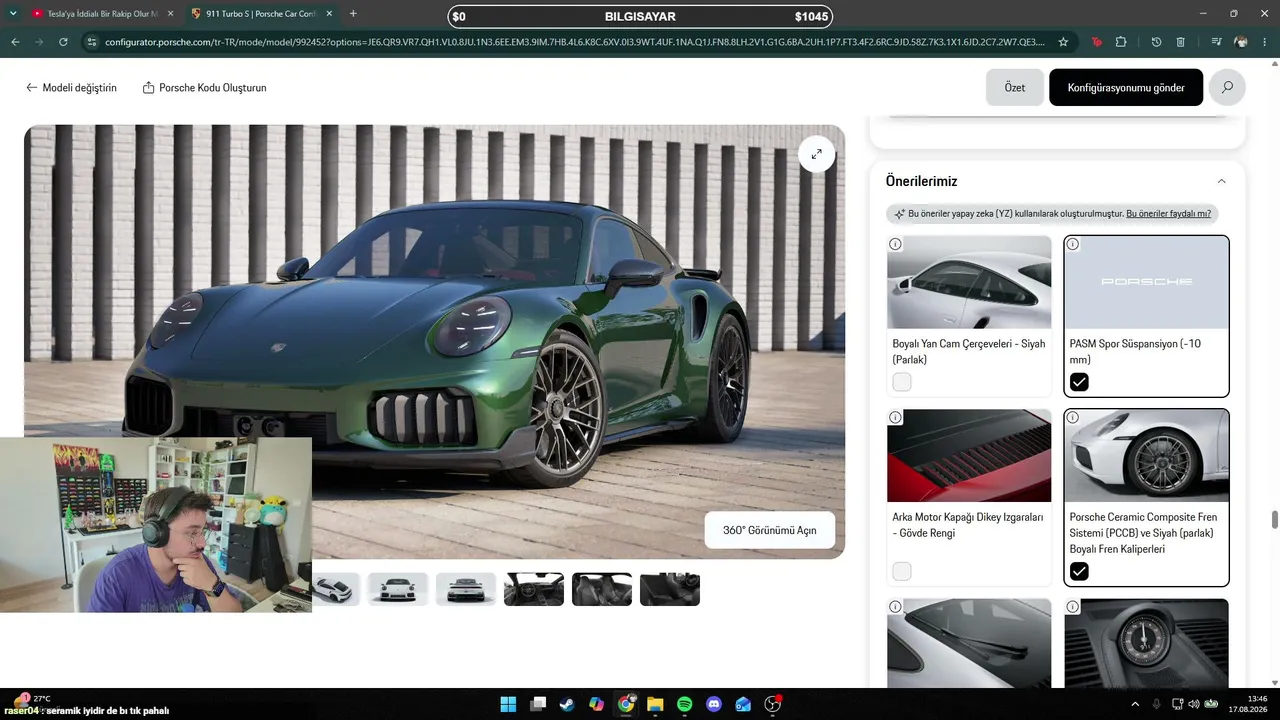Give feedback via 'Bu öneriler faydalı mı?' link
Screen dimensions: 1280x720
(1168, 214)
